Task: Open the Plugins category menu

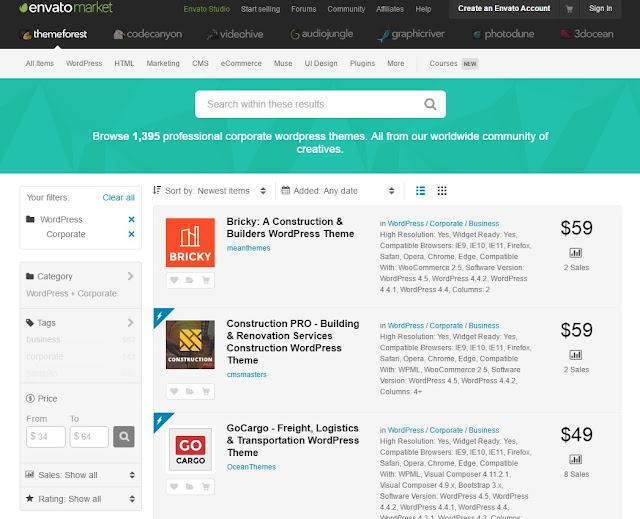Action: tap(362, 64)
